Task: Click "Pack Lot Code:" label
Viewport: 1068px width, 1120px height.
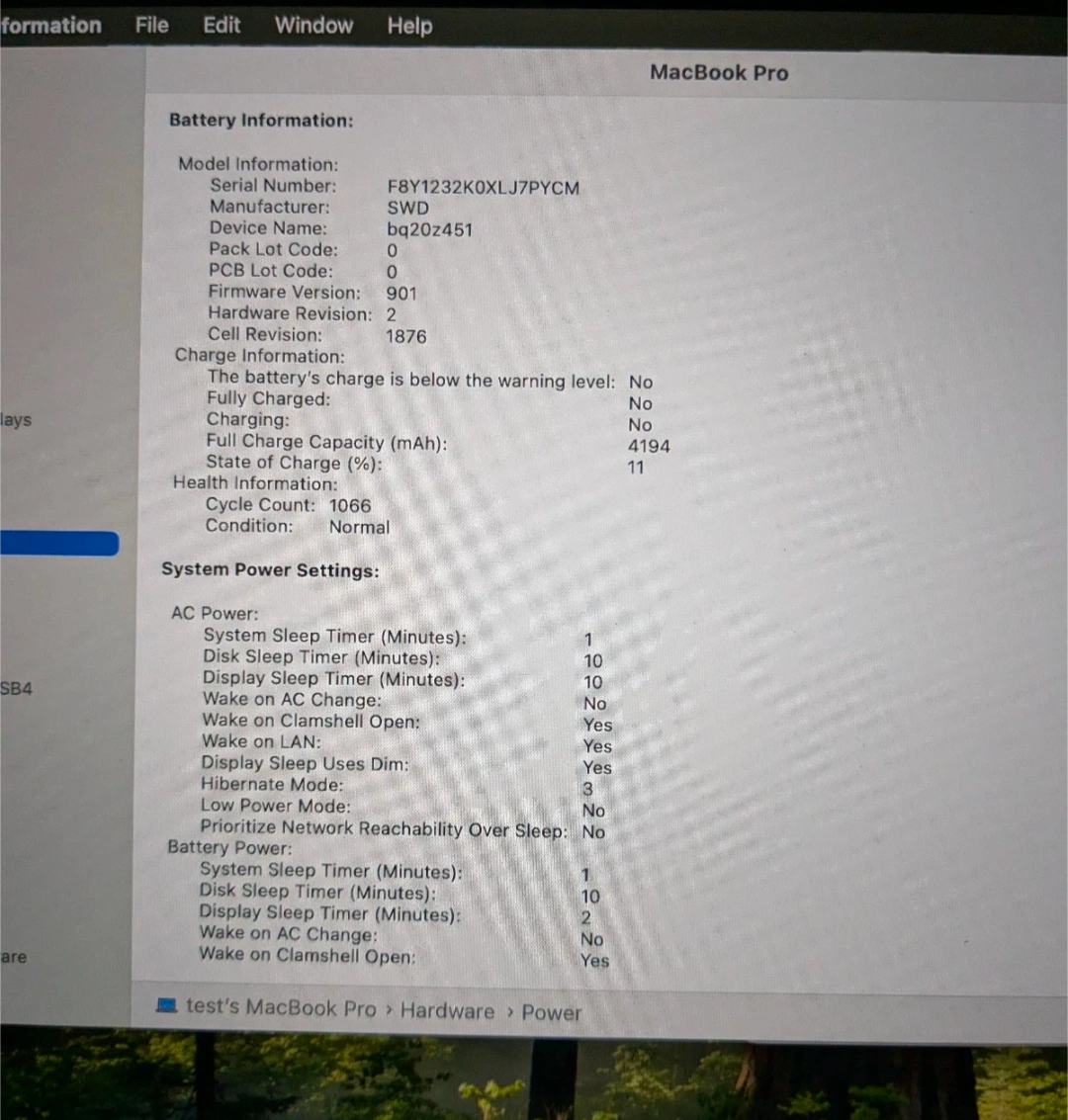Action: pyautogui.click(x=273, y=248)
